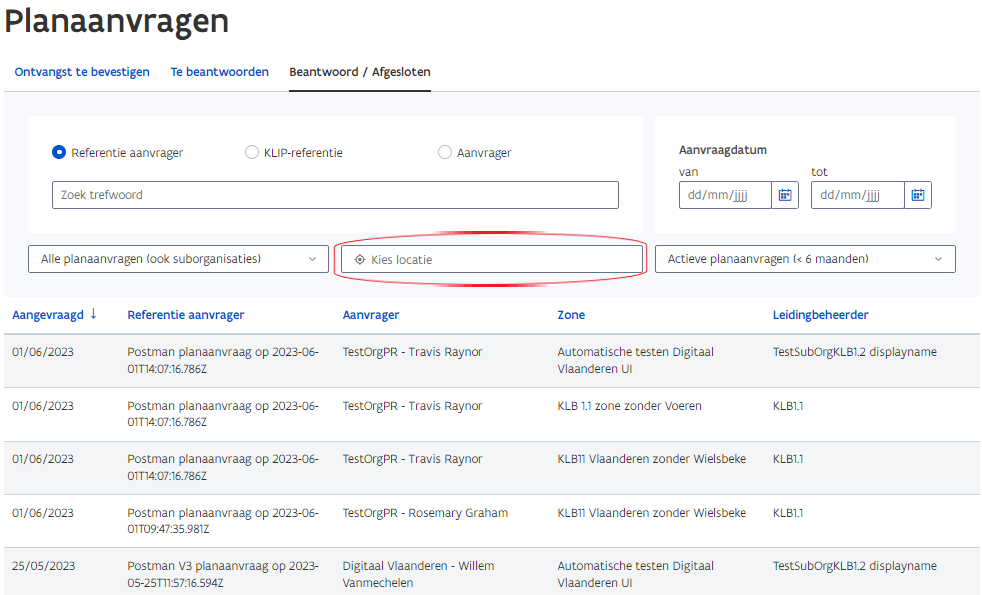This screenshot has width=982, height=595.
Task: Open the 'van' date calendar picker icon
Action: 785,195
